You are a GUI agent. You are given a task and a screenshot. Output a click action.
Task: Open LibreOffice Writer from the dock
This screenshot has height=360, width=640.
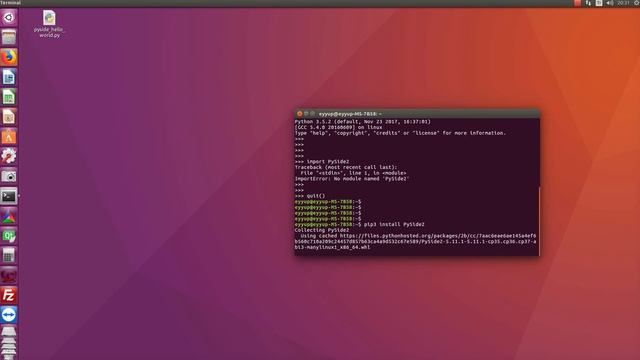click(9, 77)
